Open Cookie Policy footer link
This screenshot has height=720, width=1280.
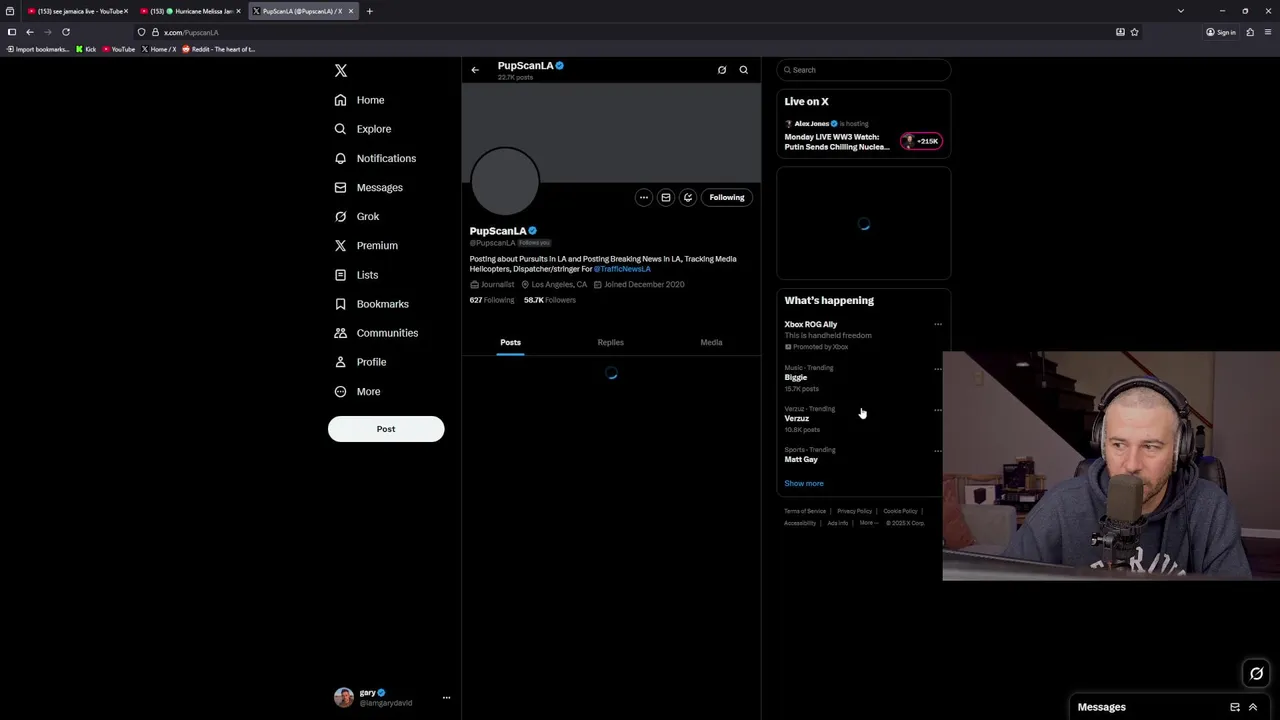click(x=900, y=511)
